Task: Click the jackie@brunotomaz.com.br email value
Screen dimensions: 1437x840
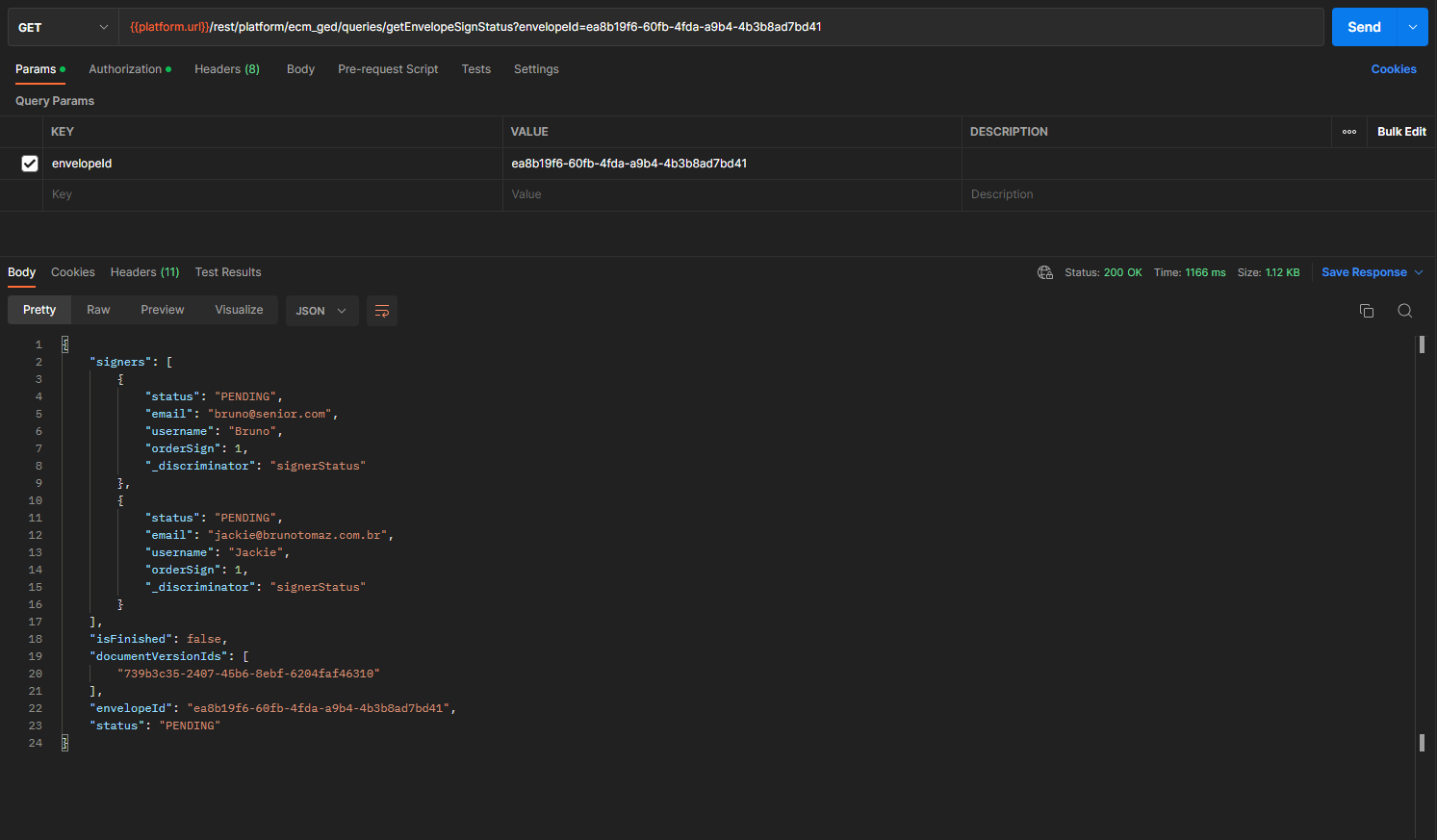Action: pos(298,535)
